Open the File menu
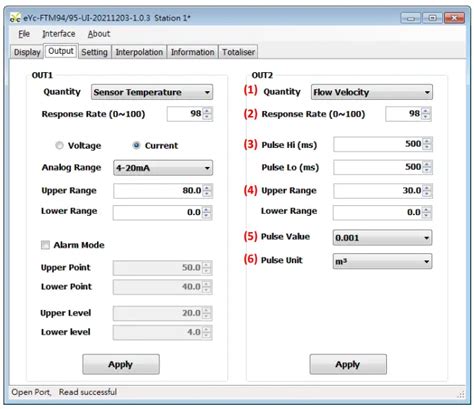 click(24, 34)
